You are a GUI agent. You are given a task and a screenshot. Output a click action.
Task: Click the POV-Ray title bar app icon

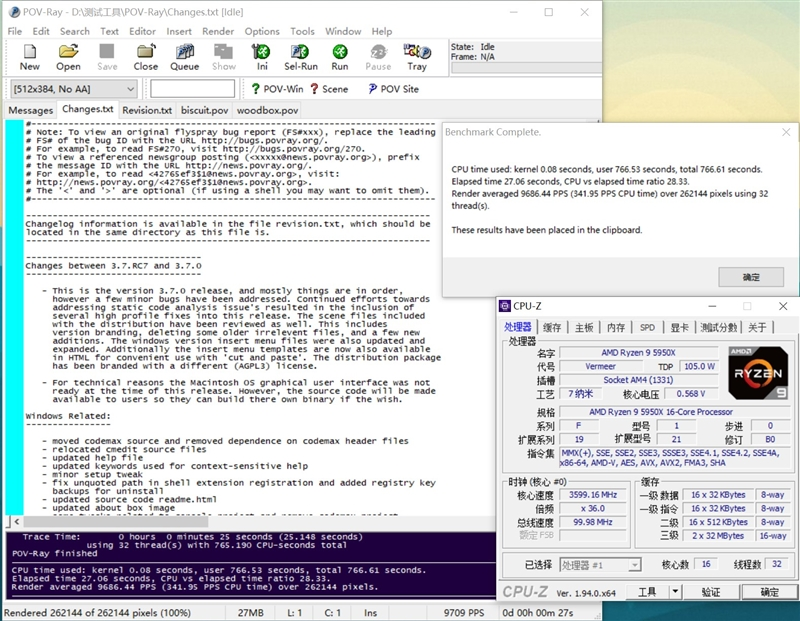[x=14, y=12]
